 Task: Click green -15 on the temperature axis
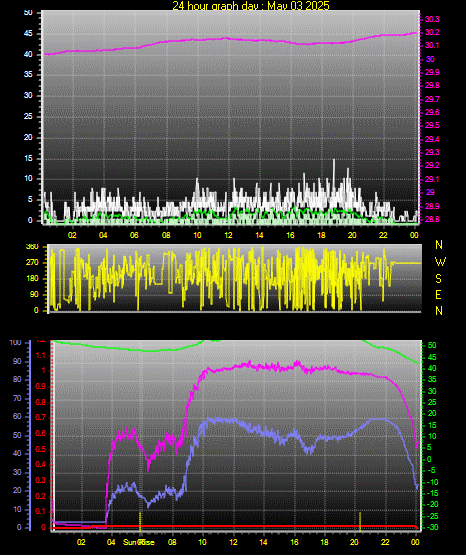[x=432, y=493]
